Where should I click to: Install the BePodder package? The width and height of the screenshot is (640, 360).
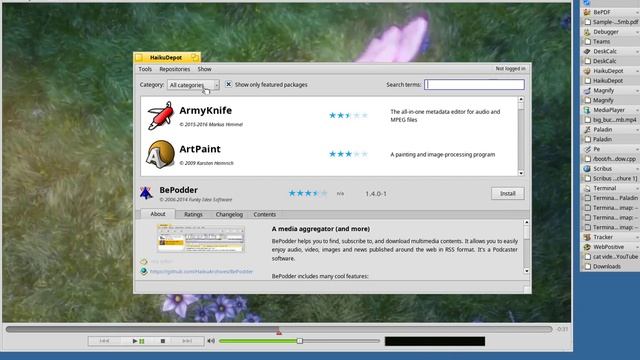click(x=508, y=193)
